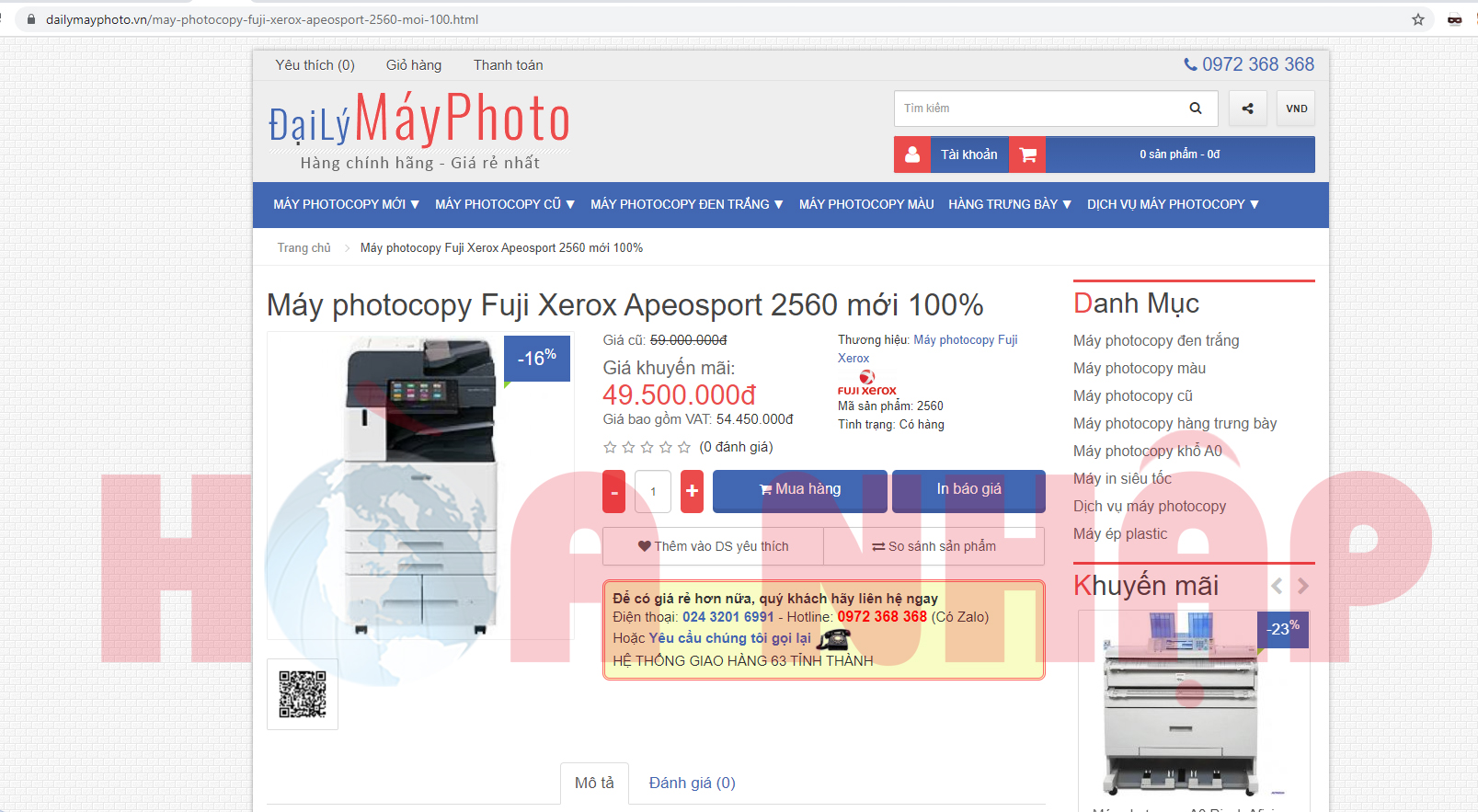This screenshot has width=1478, height=812.
Task: Click the Fuji Xerox brand logo
Action: coord(866,383)
